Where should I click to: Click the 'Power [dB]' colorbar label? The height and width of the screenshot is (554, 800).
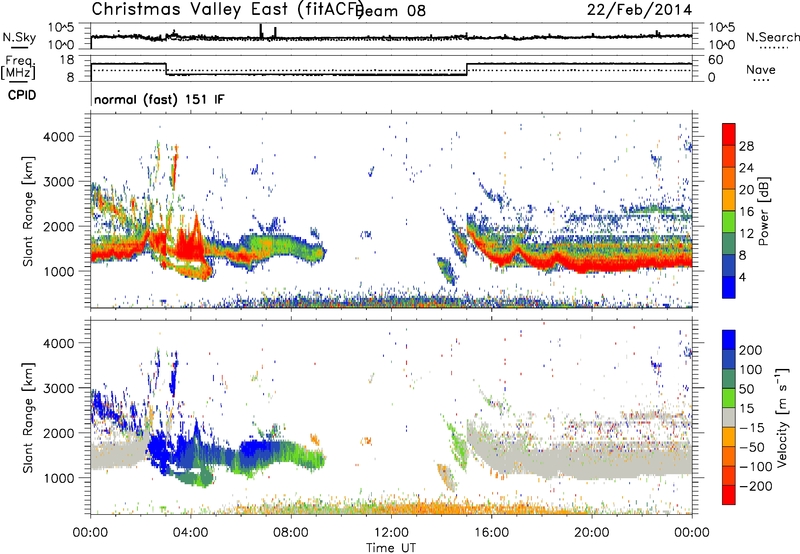[x=763, y=211]
